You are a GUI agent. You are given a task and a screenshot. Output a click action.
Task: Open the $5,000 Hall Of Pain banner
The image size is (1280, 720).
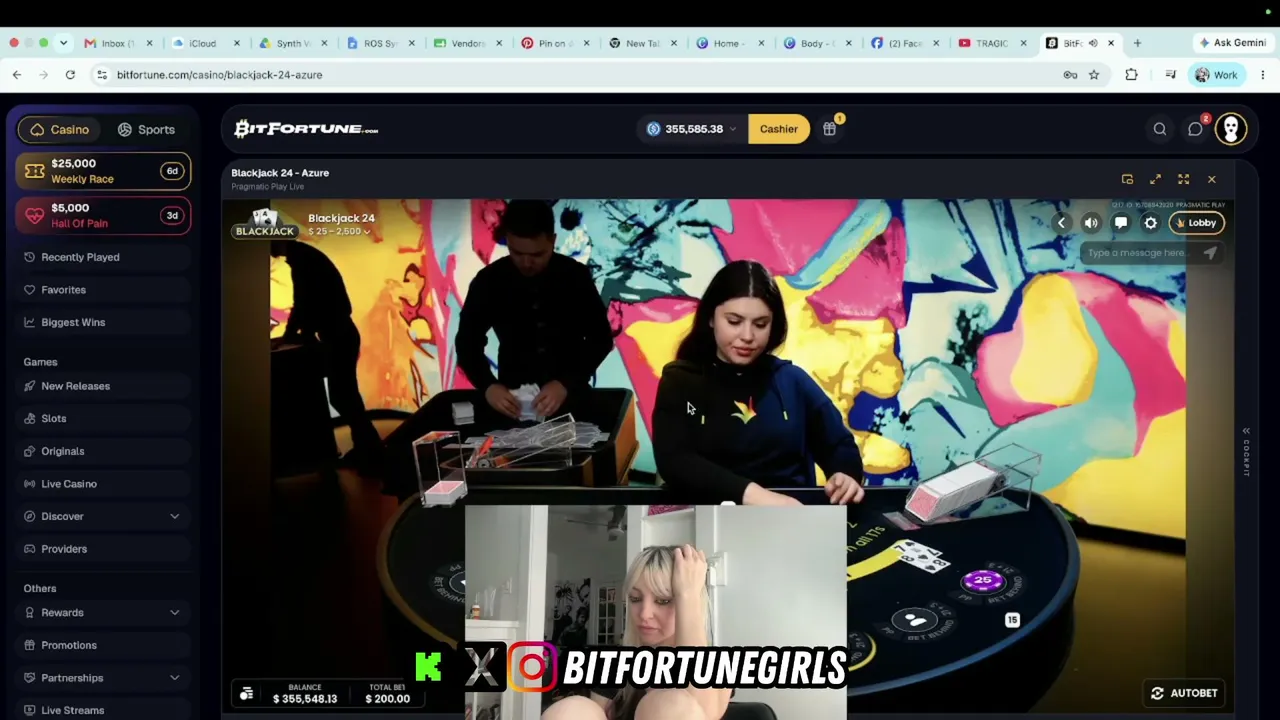coord(104,215)
